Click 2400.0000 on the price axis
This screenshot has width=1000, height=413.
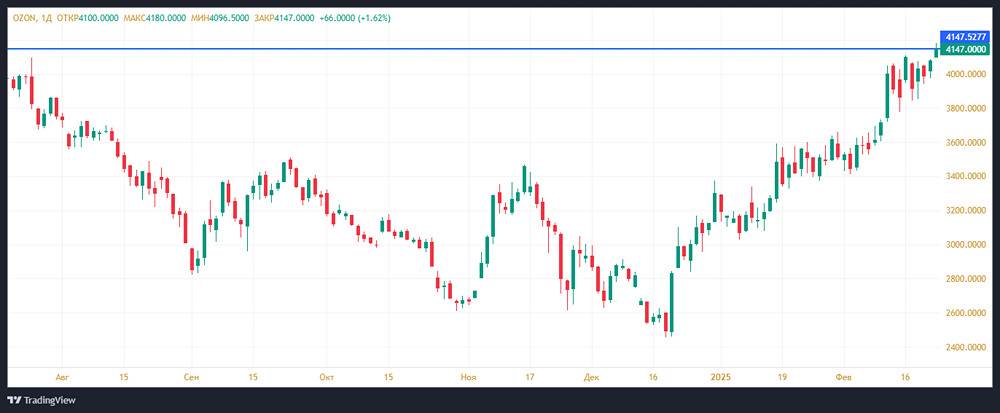(x=966, y=348)
